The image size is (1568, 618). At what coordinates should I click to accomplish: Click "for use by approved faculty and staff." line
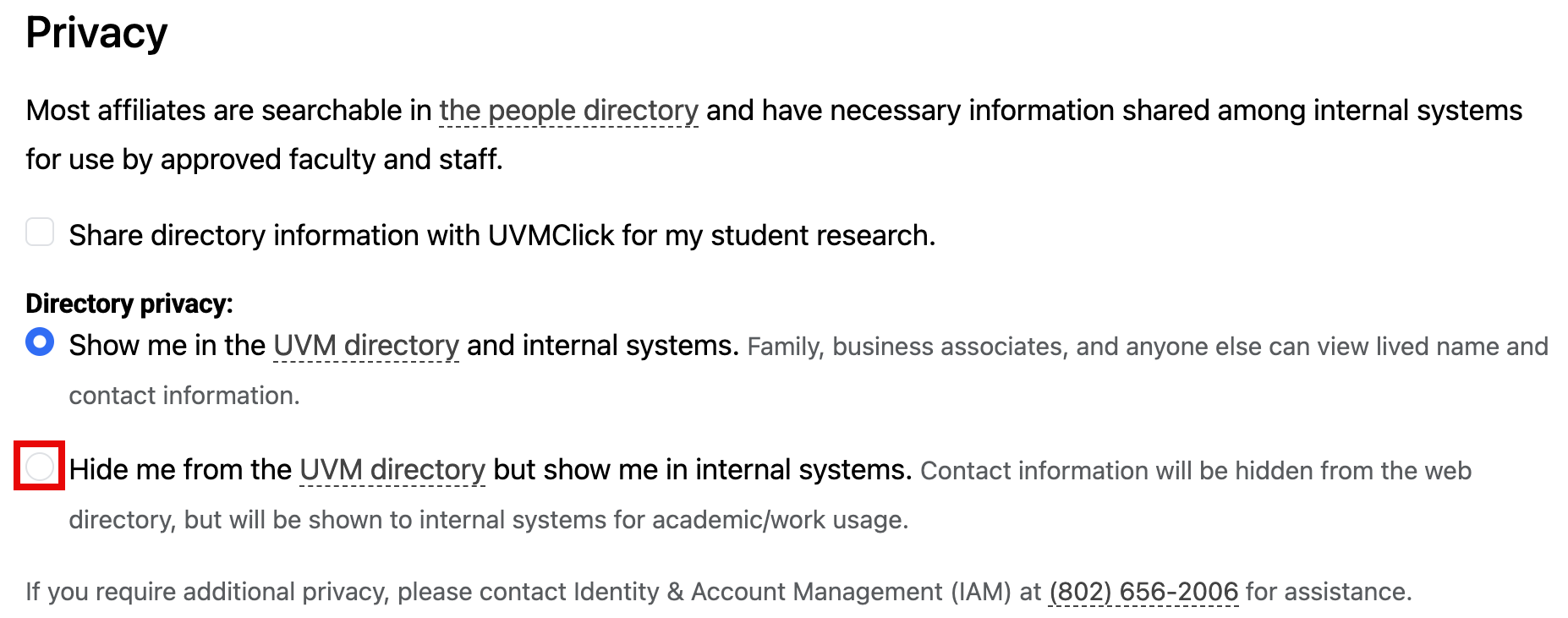[264, 159]
